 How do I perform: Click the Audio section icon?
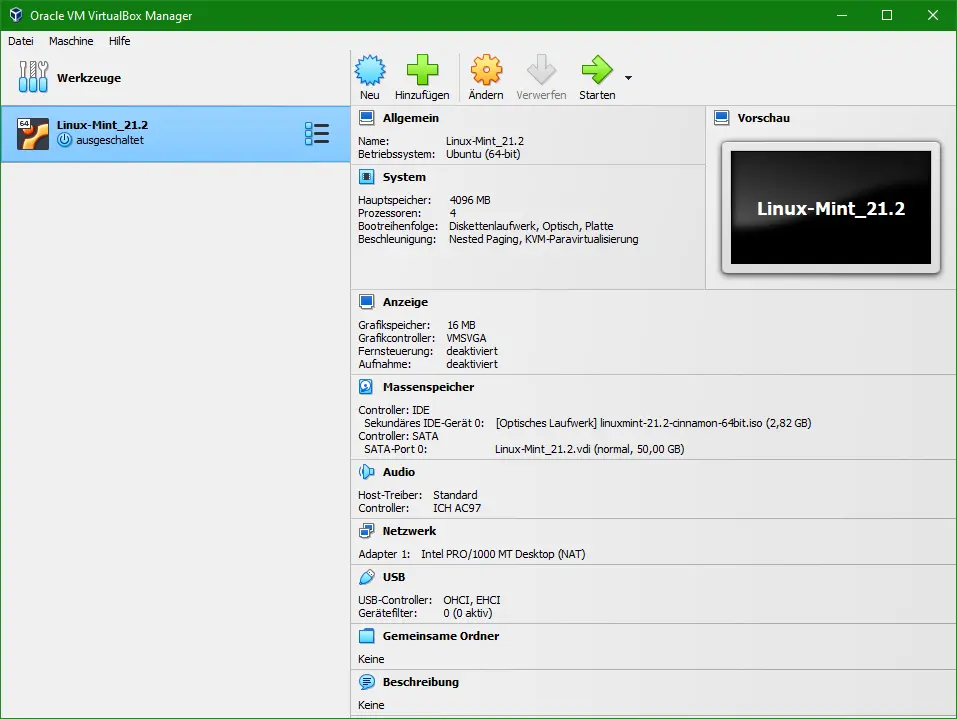point(367,471)
